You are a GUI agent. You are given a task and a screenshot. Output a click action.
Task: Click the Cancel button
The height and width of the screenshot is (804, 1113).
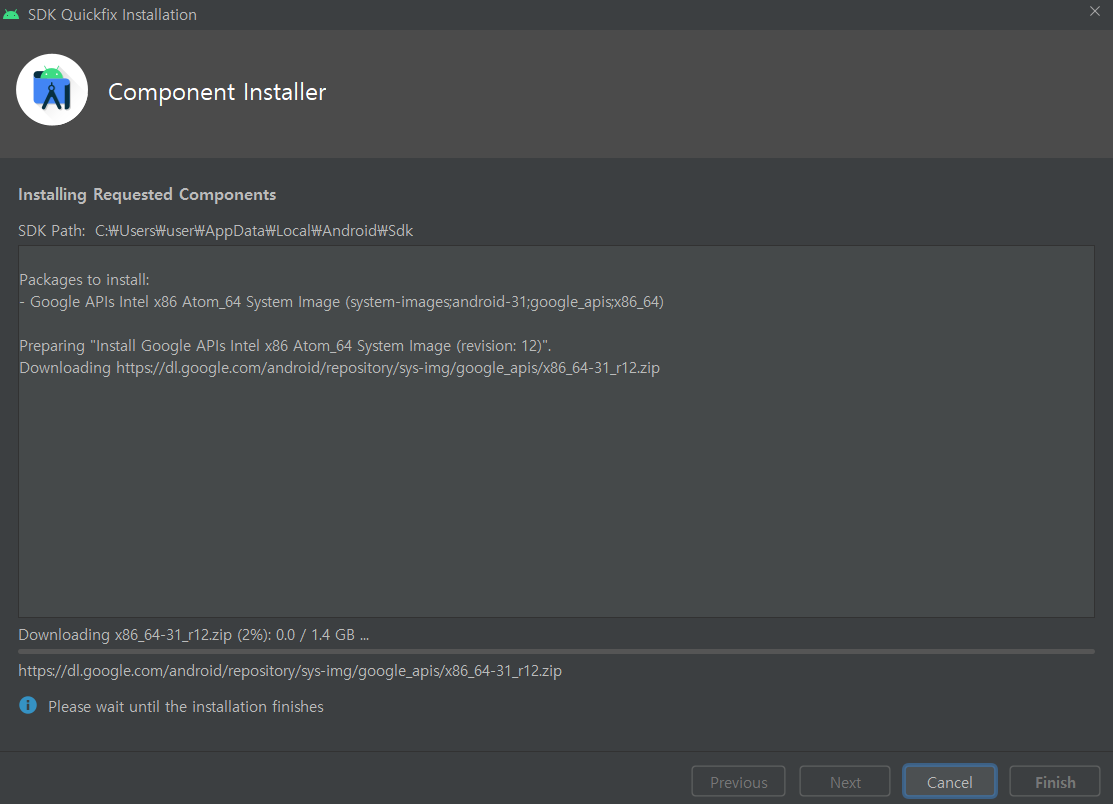(949, 782)
